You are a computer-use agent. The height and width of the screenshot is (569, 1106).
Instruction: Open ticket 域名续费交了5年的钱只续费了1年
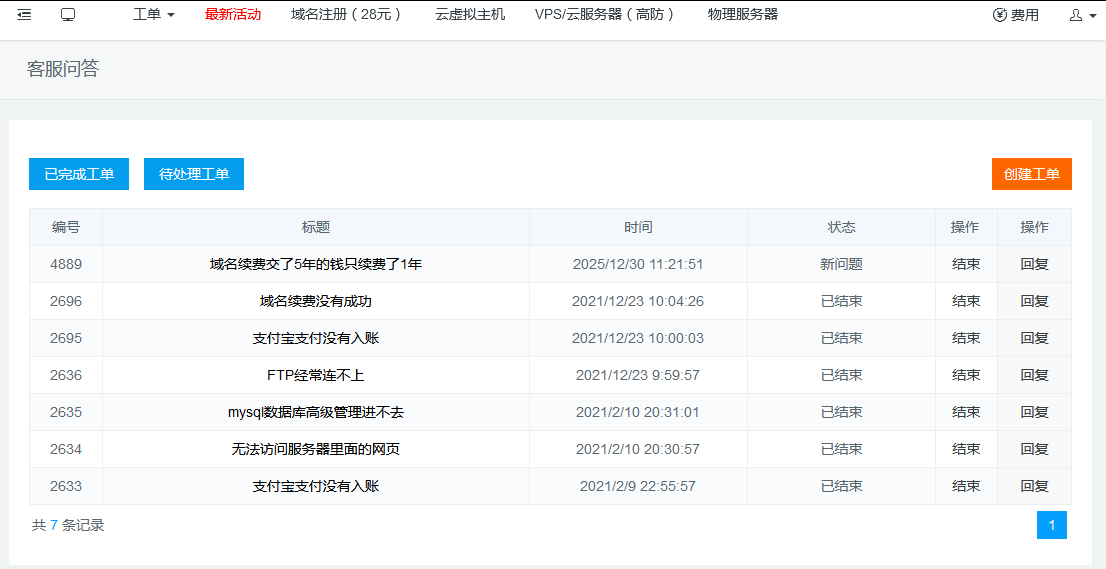(315, 265)
